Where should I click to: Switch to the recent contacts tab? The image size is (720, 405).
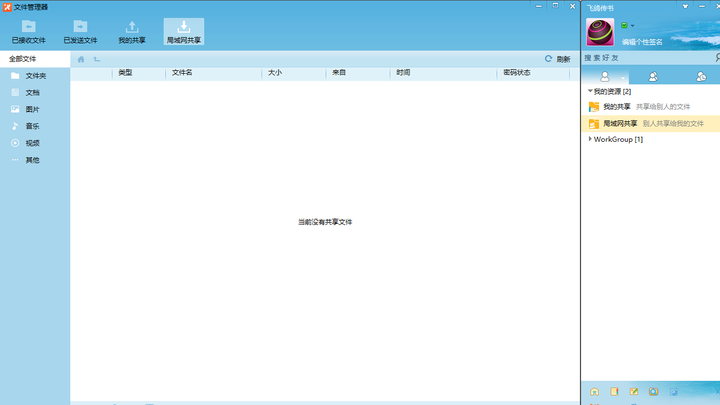point(701,76)
